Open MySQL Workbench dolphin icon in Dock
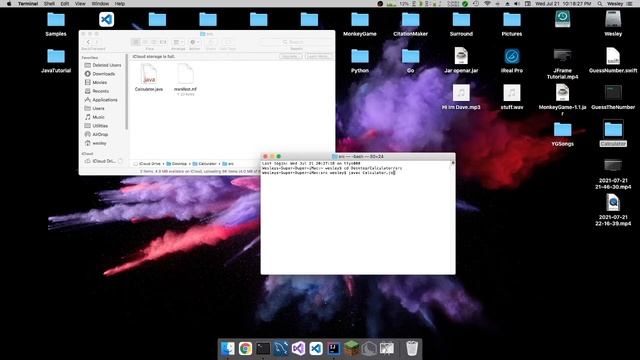The image size is (640, 360). 280,349
